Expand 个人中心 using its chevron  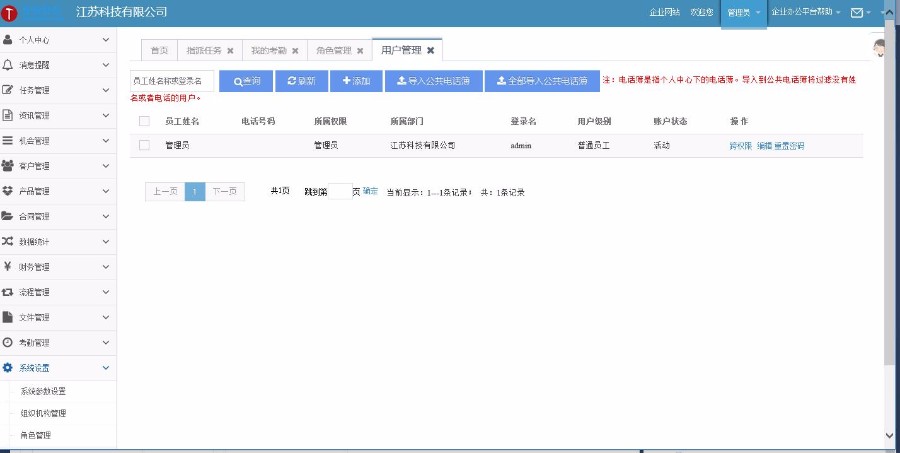coord(106,40)
